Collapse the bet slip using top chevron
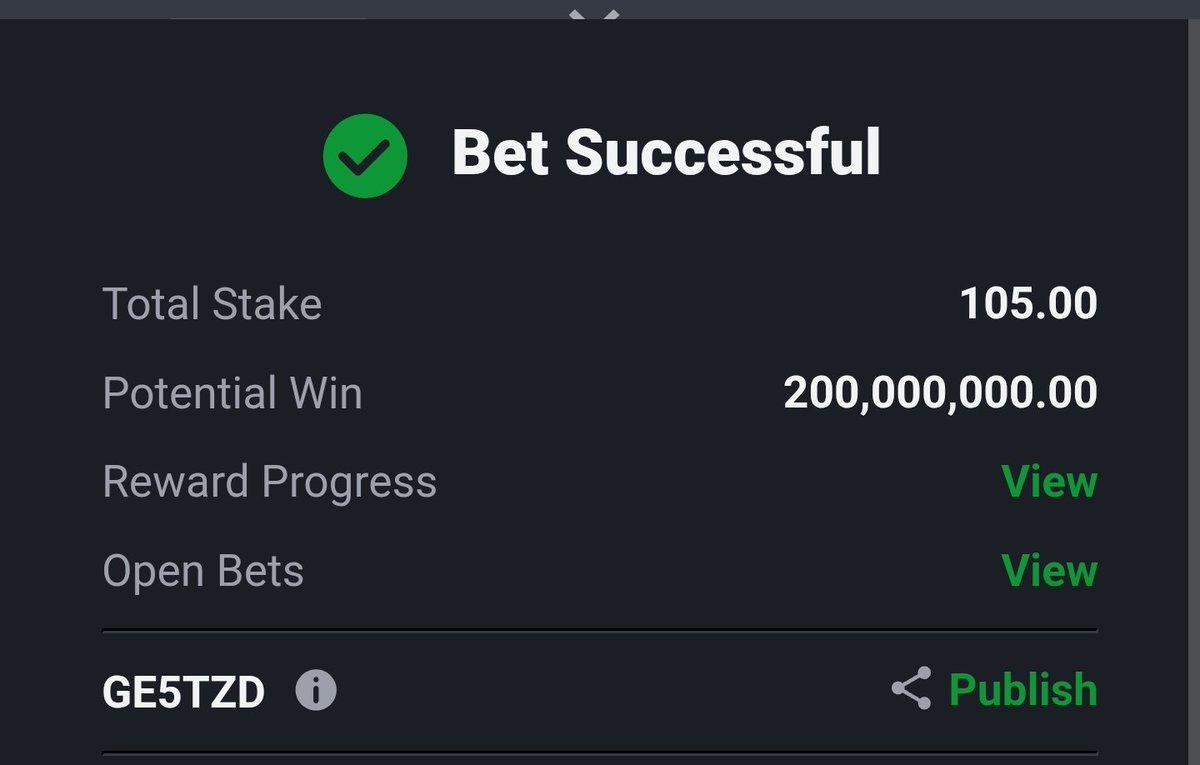Viewport: 1200px width, 765px height. click(596, 16)
